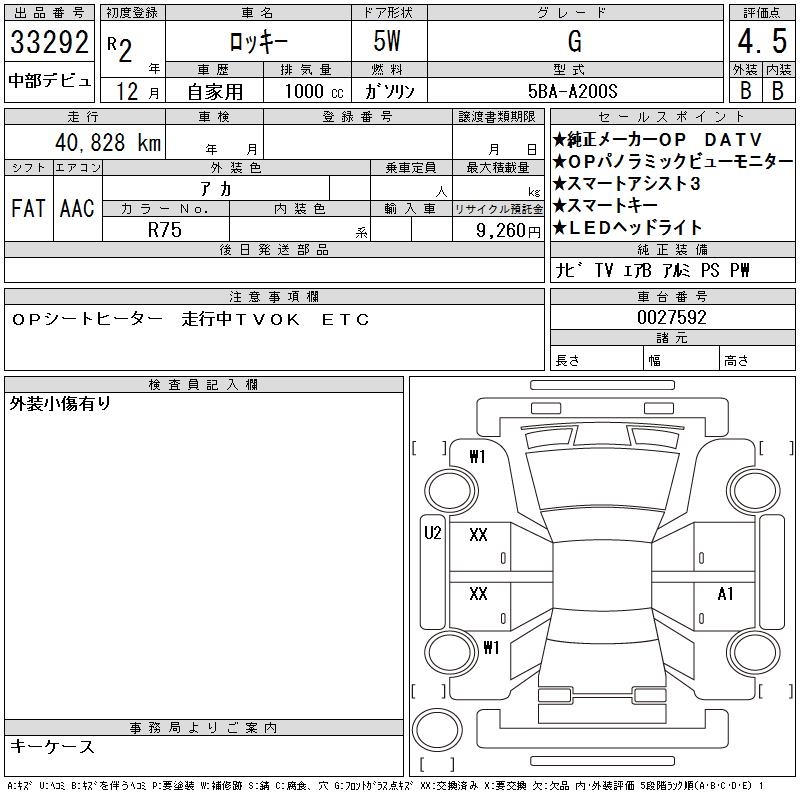The image size is (800, 800).
Task: Click the 諸元 header
Action: click(x=672, y=338)
